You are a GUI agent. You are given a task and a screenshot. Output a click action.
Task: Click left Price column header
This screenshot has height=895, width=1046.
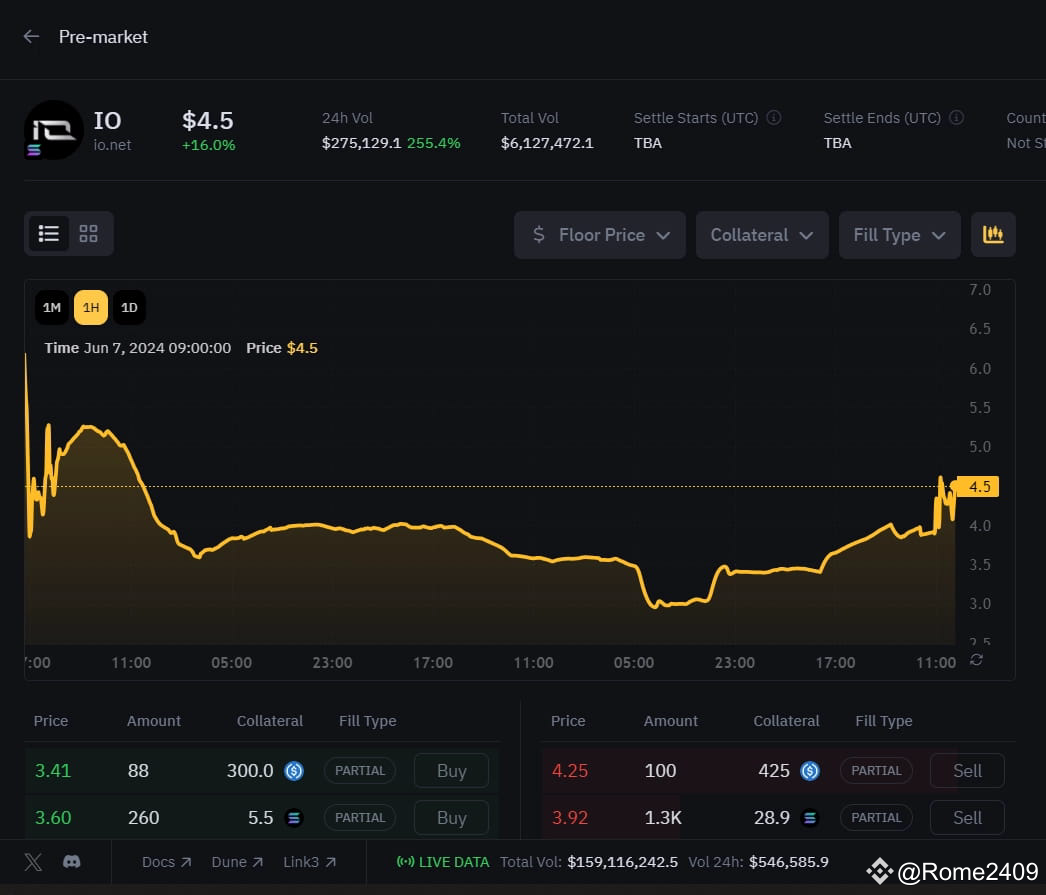pyautogui.click(x=51, y=721)
